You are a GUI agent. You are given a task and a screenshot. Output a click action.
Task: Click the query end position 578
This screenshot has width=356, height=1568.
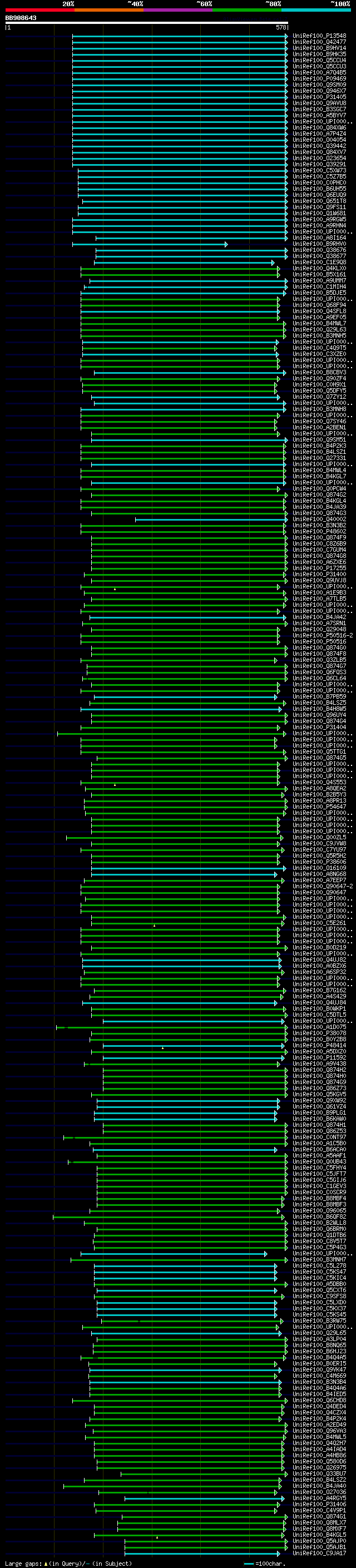[280, 27]
